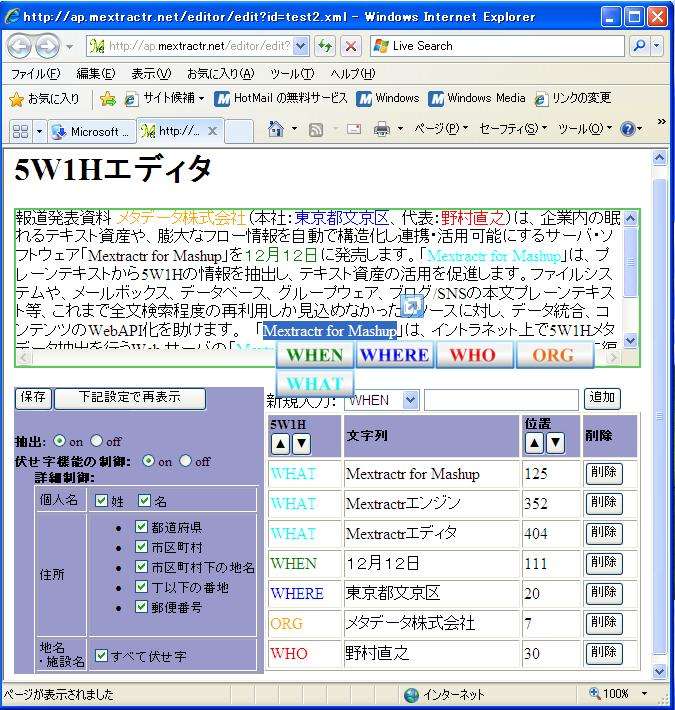Click the Stop loading X icon
675x710 pixels.
[x=350, y=46]
